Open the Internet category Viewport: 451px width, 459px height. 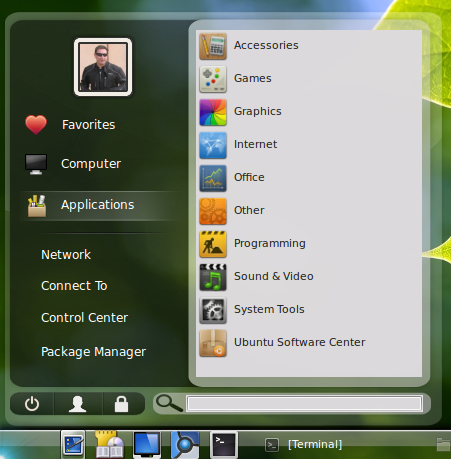click(309, 145)
